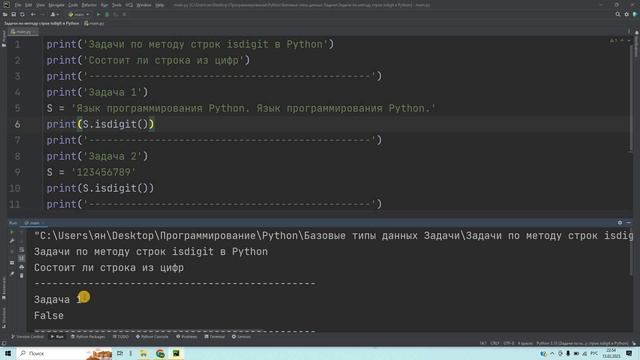
Task: Open the File menu
Action: pyautogui.click(x=18, y=5)
